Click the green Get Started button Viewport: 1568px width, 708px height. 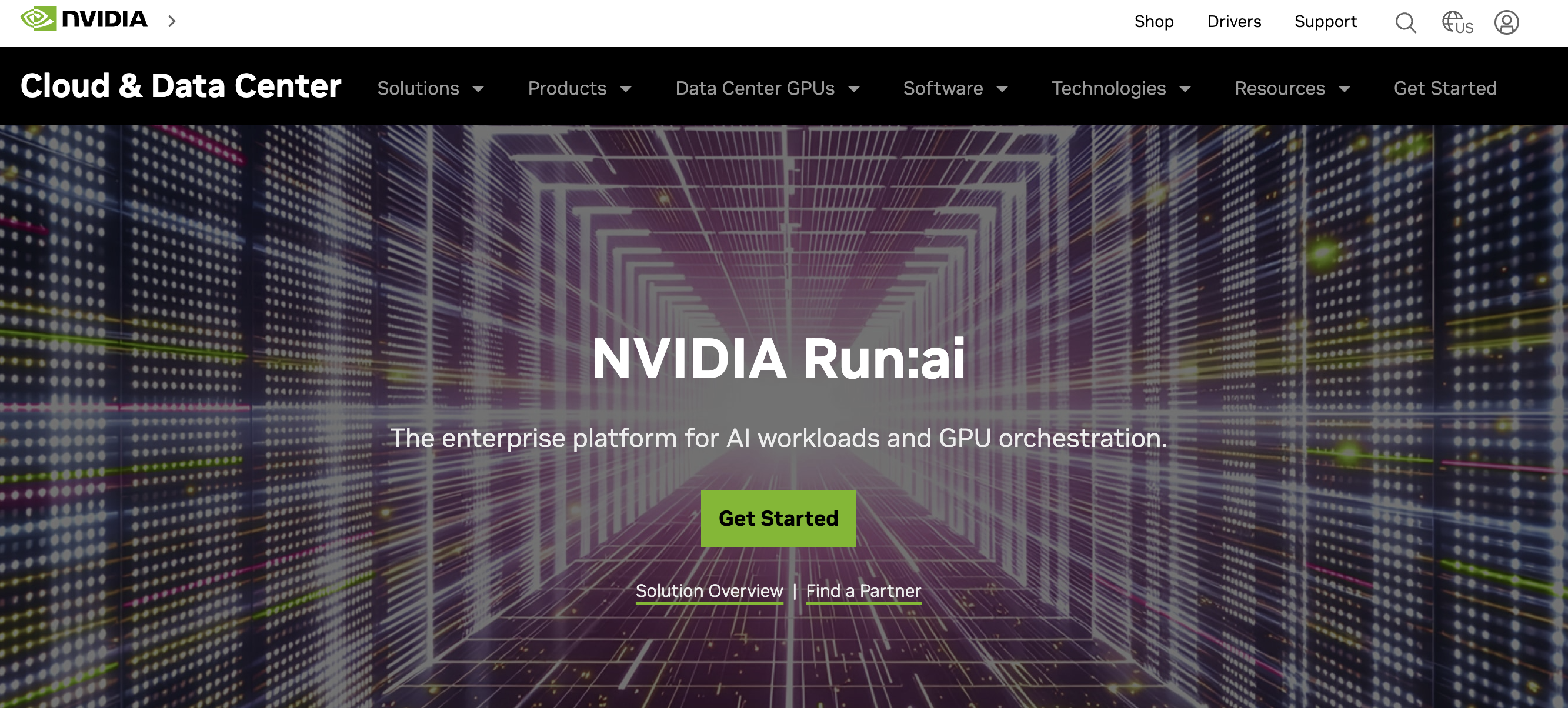pyautogui.click(x=779, y=518)
